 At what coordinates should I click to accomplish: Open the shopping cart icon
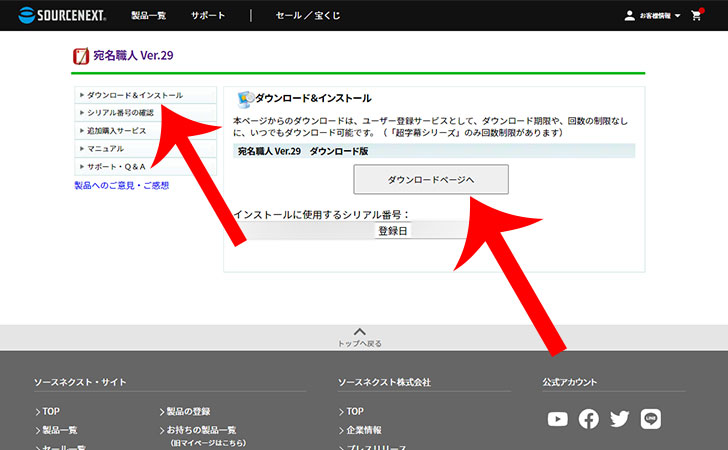(x=696, y=15)
